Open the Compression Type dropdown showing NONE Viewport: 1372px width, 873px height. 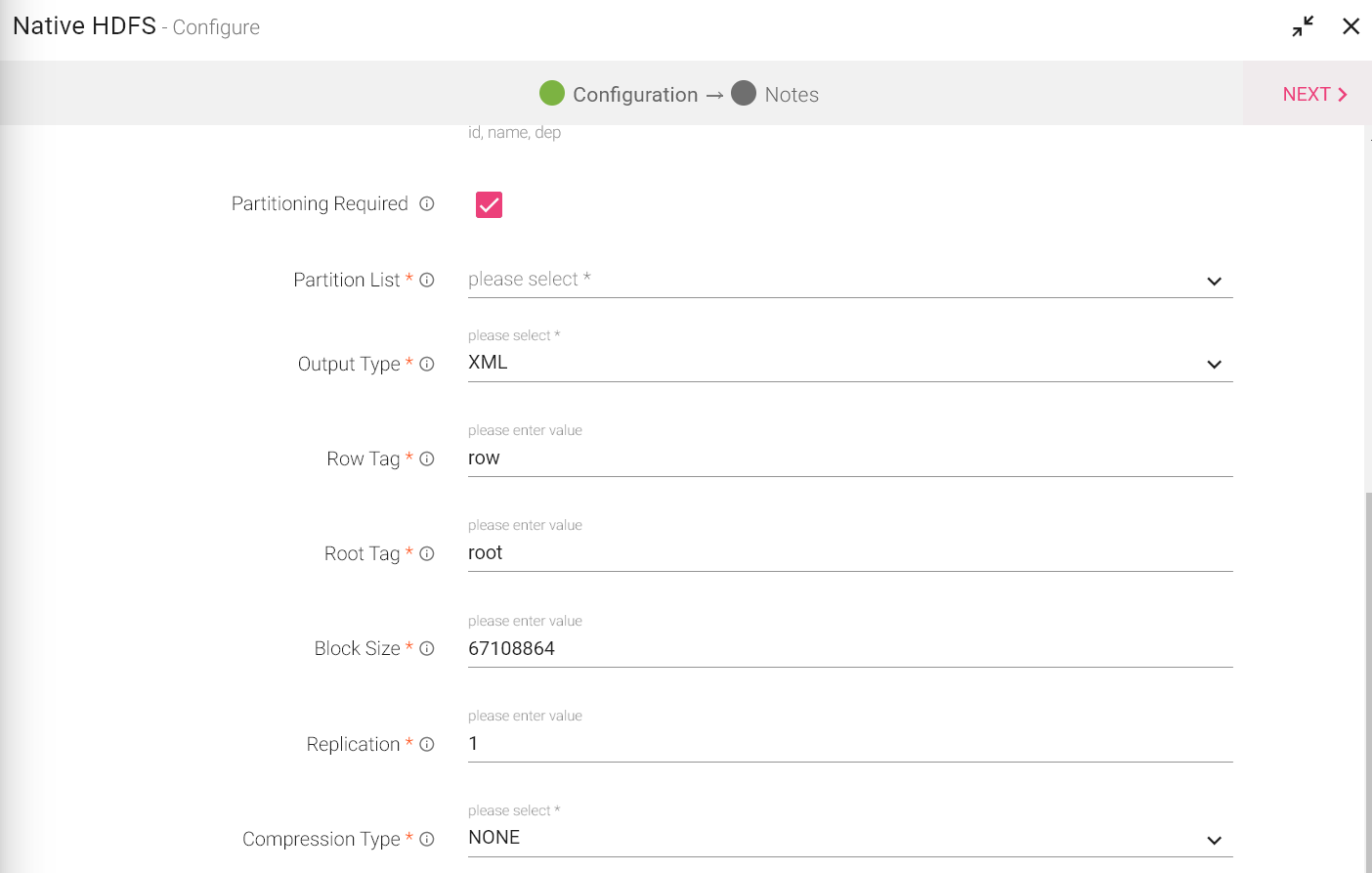pyautogui.click(x=848, y=839)
